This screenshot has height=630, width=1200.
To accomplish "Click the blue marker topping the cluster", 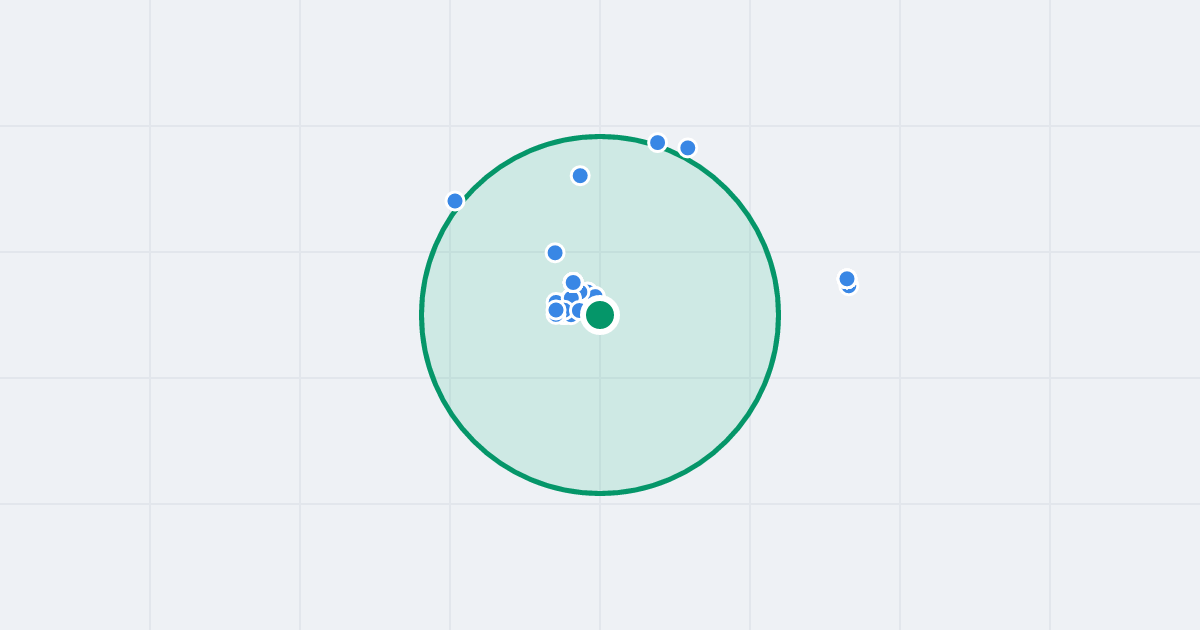I will [x=573, y=282].
